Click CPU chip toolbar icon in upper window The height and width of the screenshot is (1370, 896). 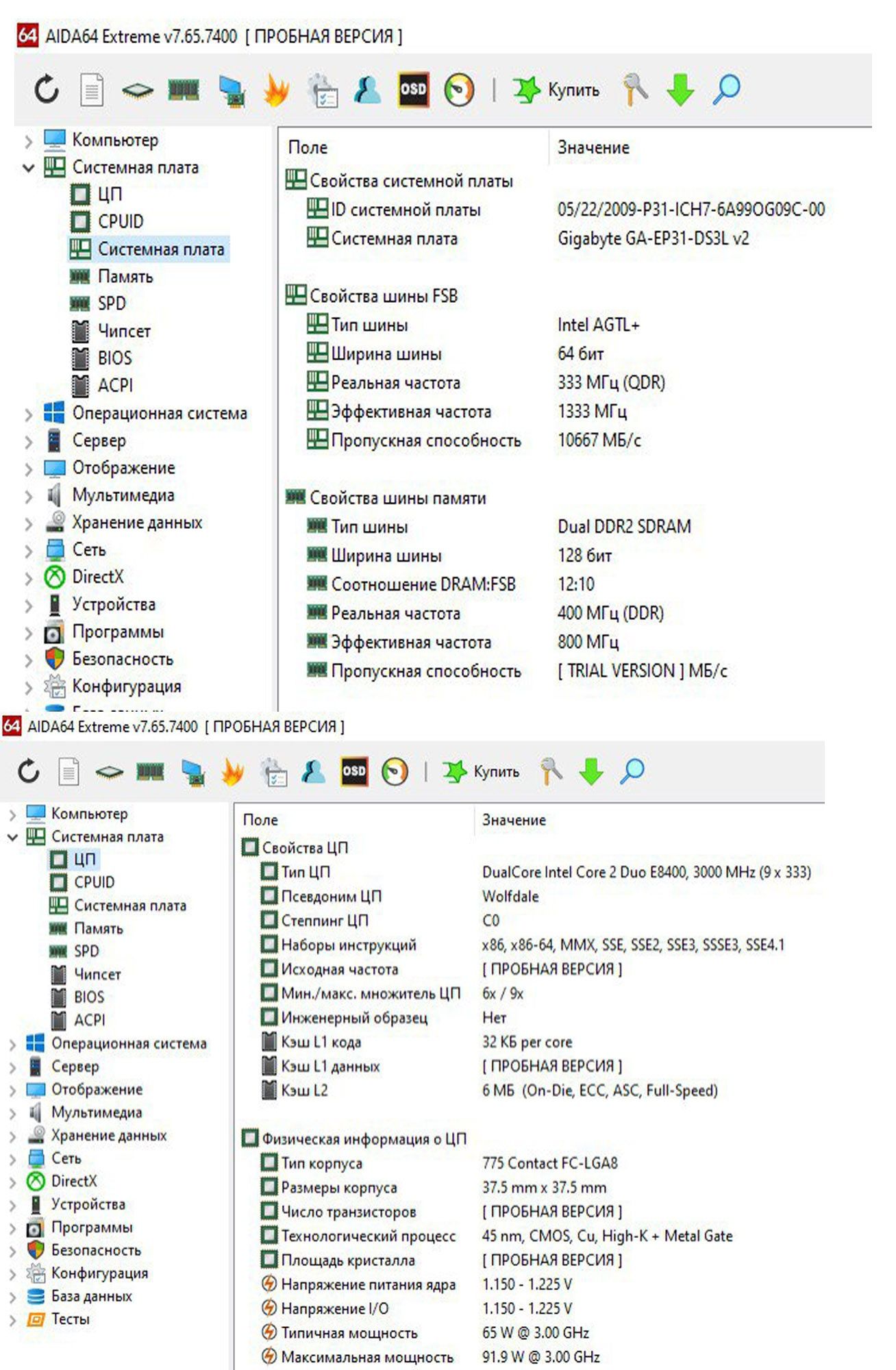tap(138, 90)
